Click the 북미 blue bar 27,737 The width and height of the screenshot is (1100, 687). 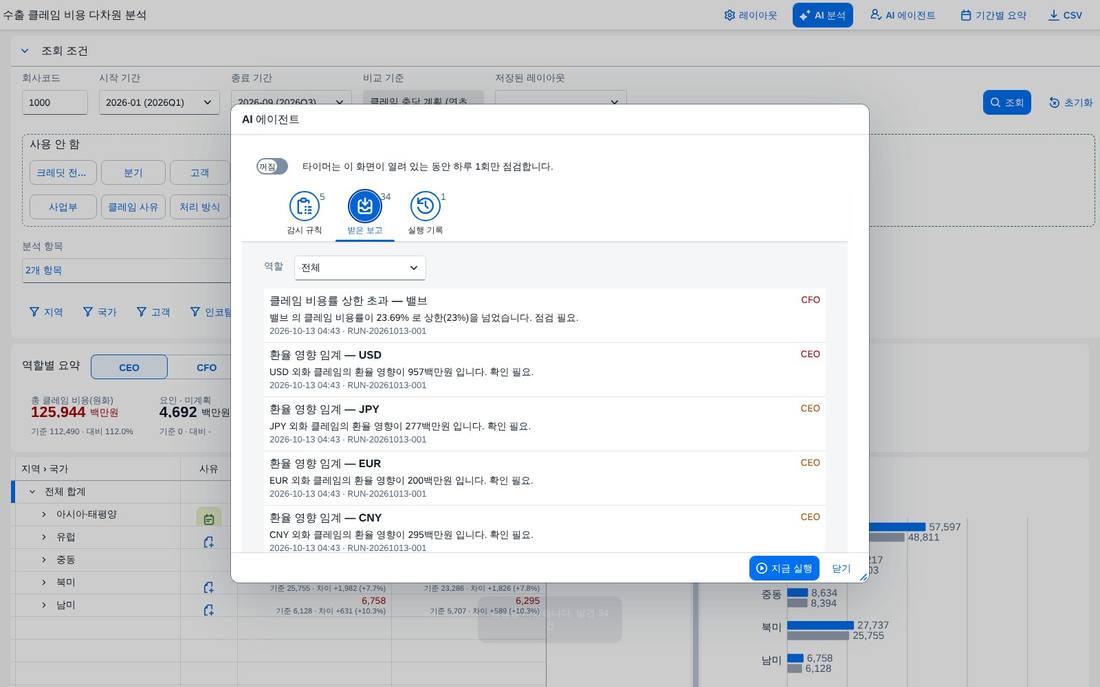pos(820,625)
